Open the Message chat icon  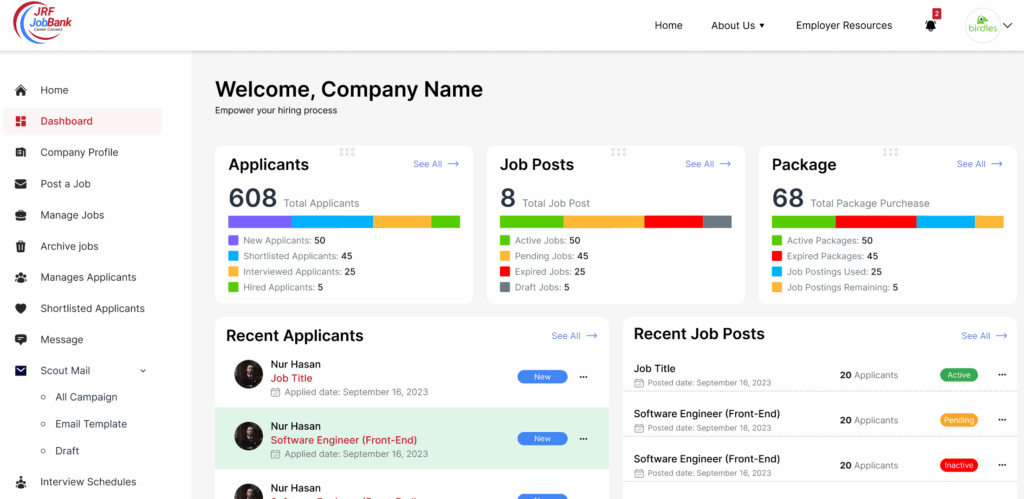point(21,340)
